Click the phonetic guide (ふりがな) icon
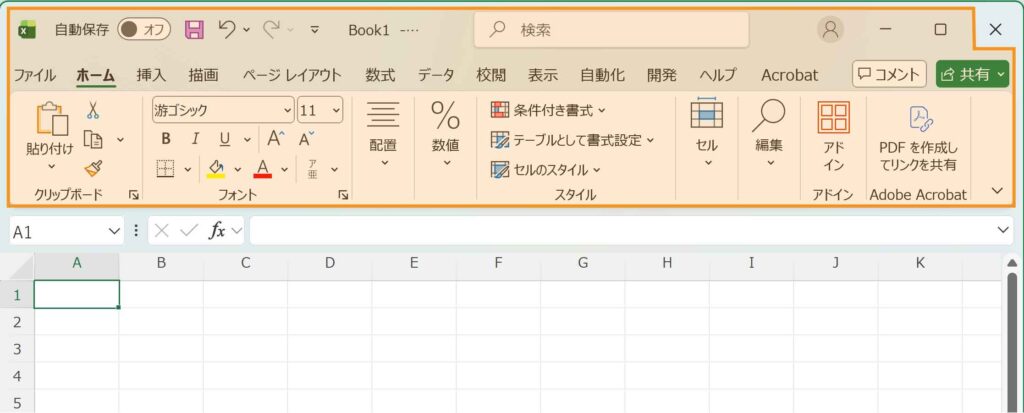Screen dimensions: 1024x413 click(x=313, y=169)
